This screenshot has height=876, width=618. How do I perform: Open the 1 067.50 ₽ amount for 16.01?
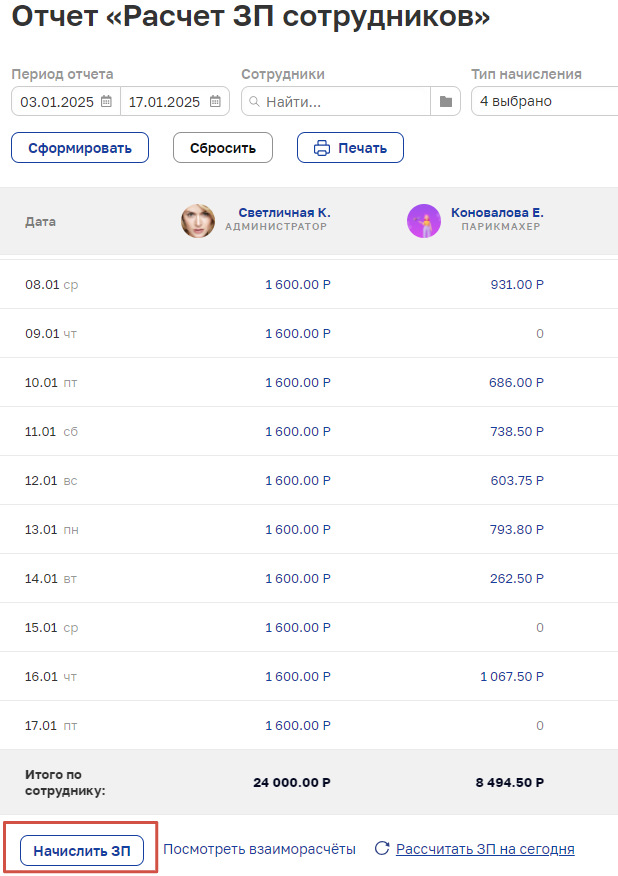(512, 677)
